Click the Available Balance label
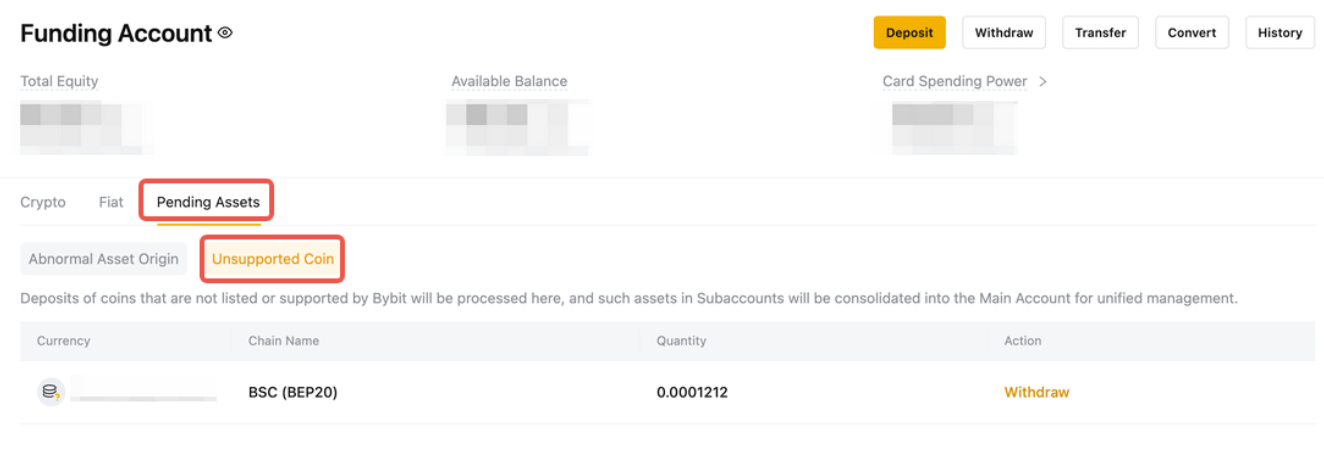1324x468 pixels. 509,82
